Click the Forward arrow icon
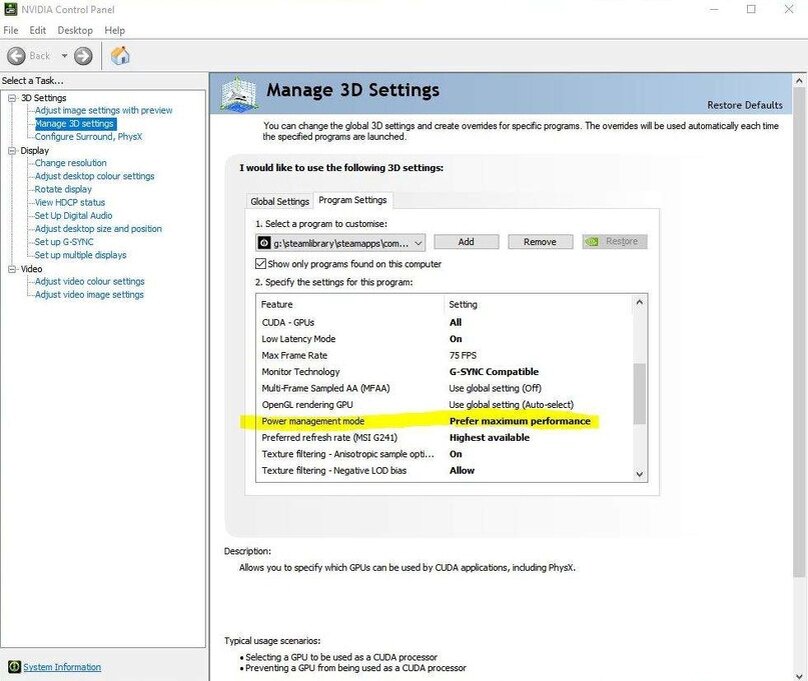Viewport: 808px width, 681px height. pyautogui.click(x=83, y=56)
